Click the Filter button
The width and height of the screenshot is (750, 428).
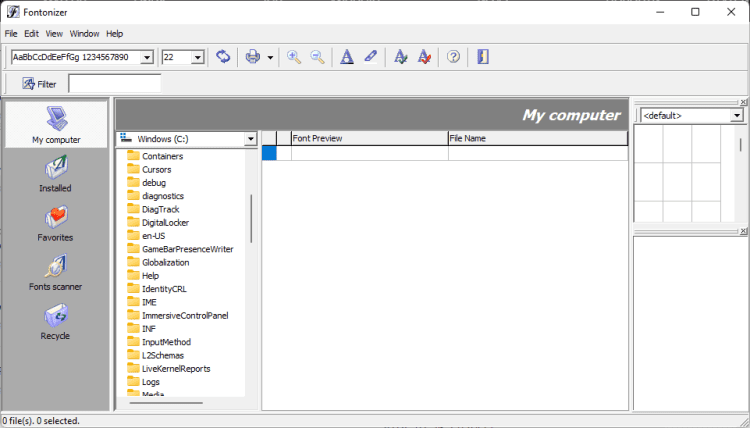coord(39,84)
